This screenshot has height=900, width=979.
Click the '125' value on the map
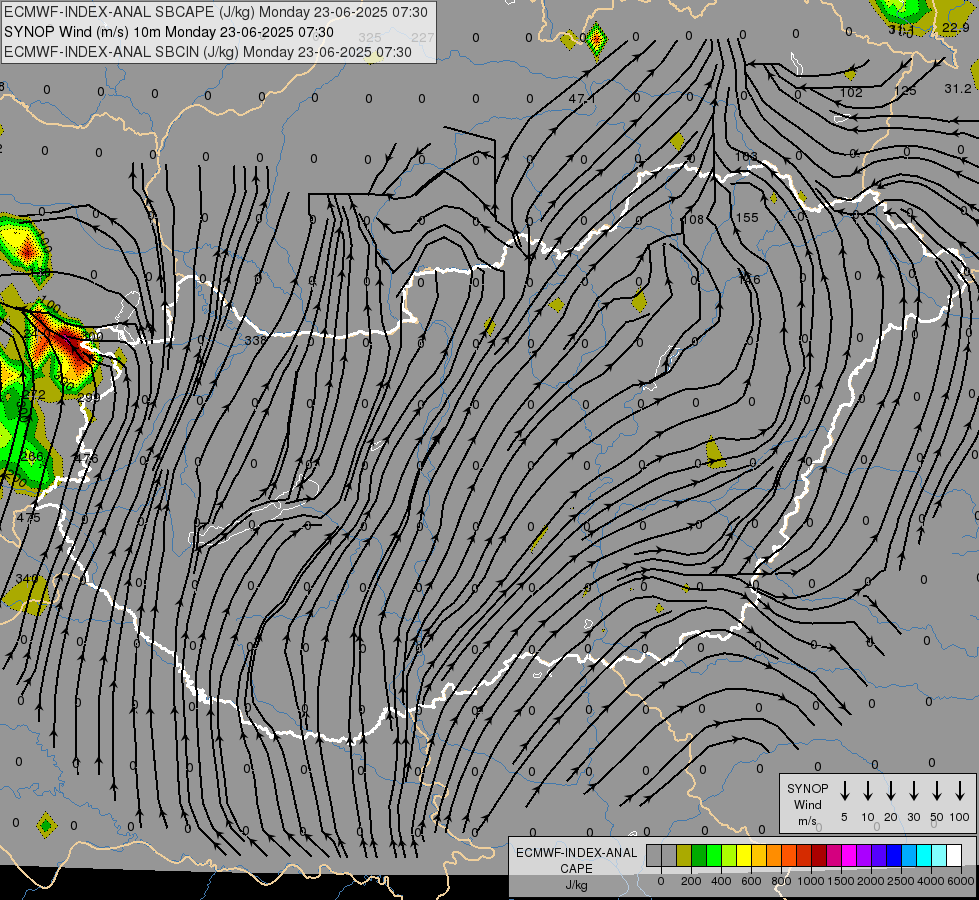click(905, 91)
